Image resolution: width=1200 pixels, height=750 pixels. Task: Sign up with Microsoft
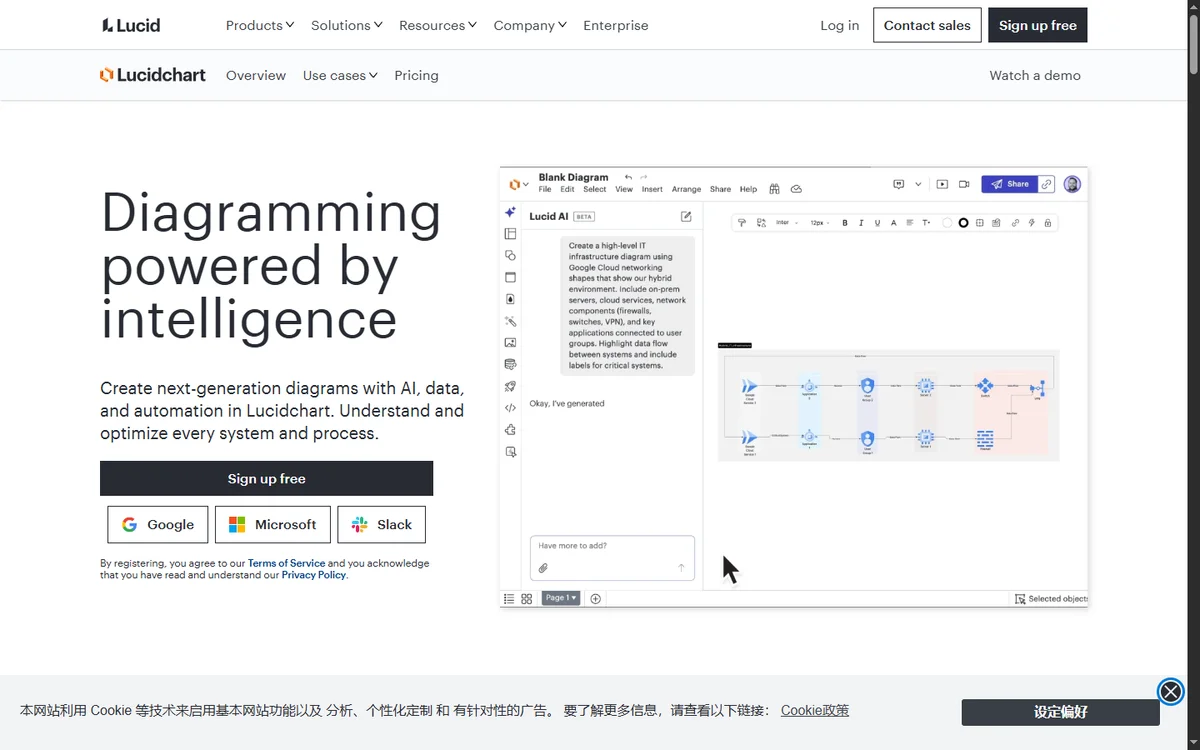point(273,524)
